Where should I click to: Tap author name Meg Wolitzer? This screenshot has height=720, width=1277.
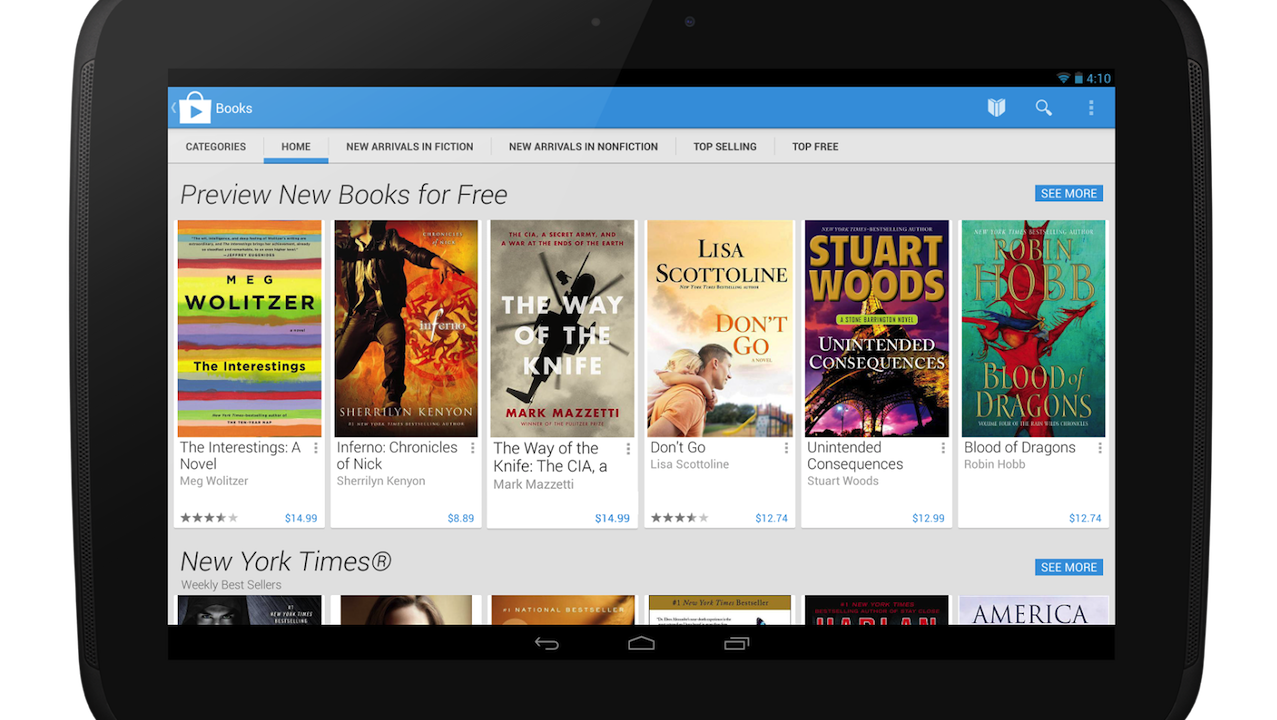coord(214,481)
